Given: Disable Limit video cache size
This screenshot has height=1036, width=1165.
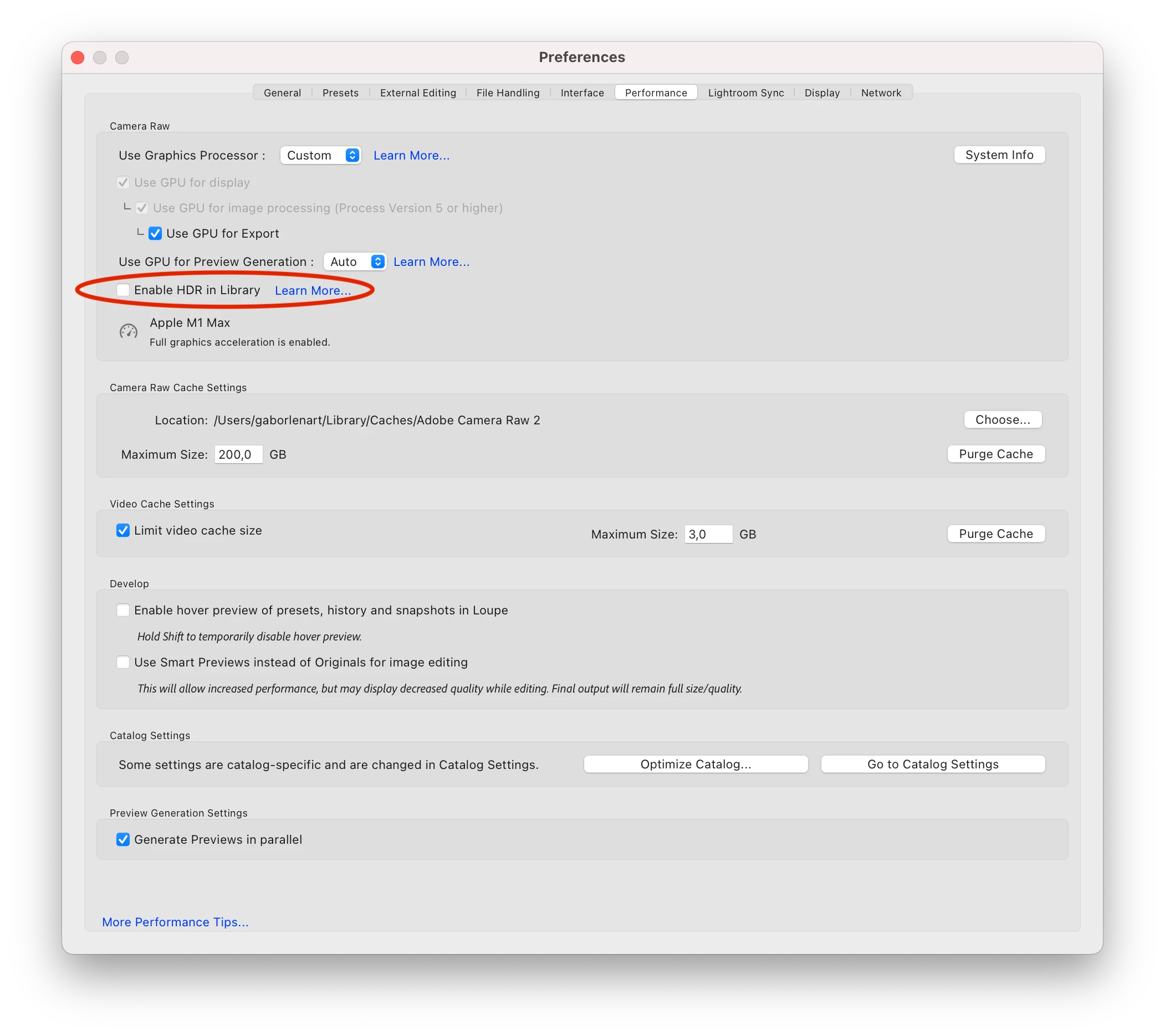Looking at the screenshot, I should 122,531.
